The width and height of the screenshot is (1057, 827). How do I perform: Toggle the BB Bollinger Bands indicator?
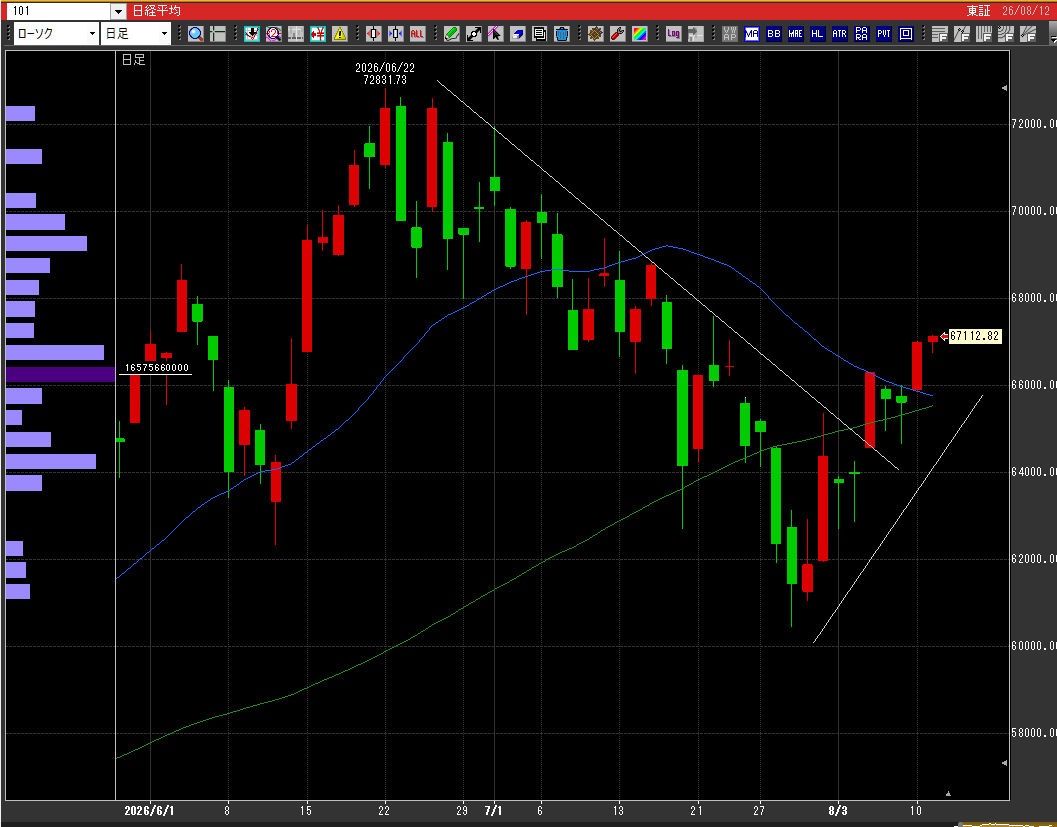pos(774,34)
